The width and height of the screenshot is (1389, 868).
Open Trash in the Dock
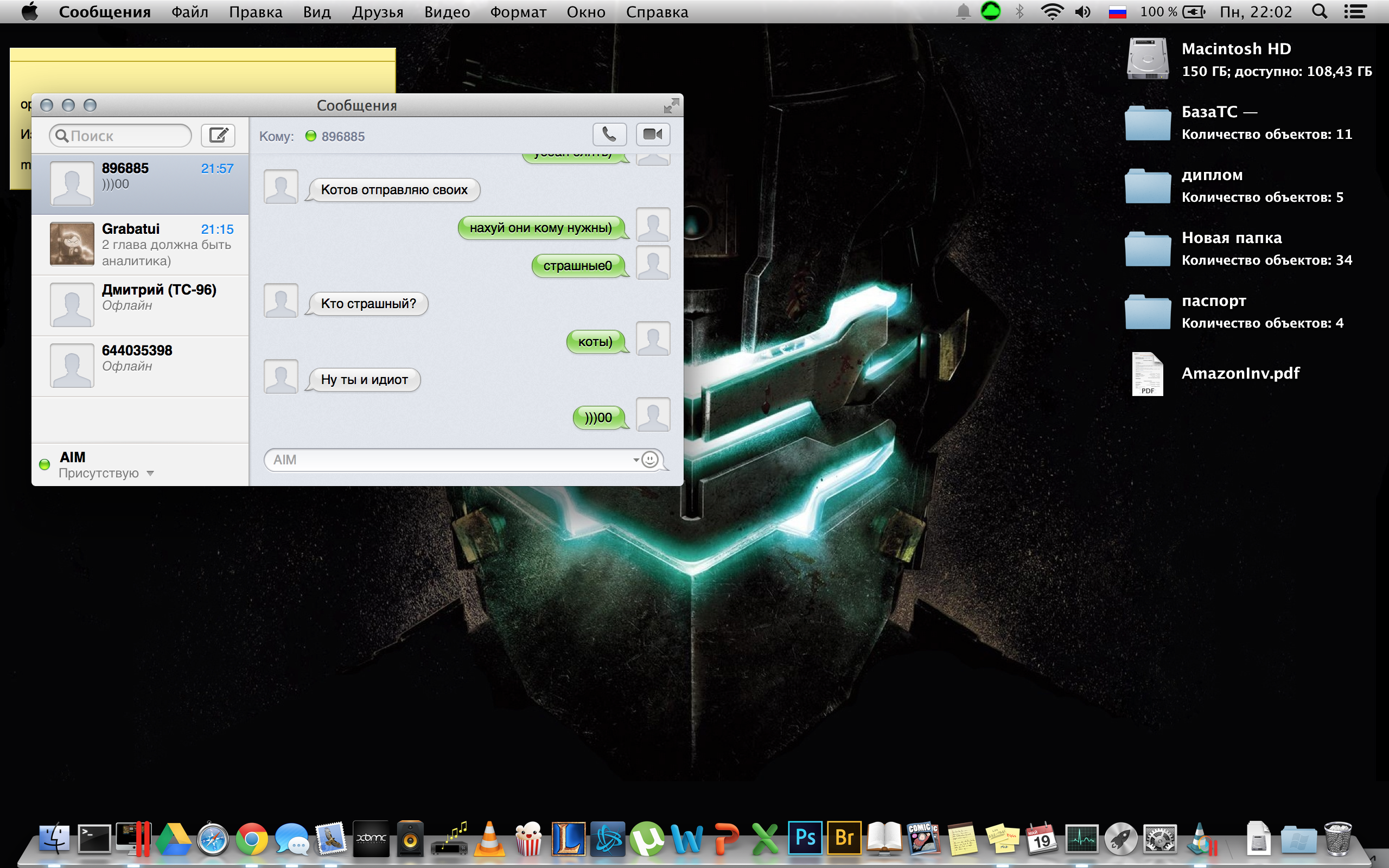tap(1337, 839)
